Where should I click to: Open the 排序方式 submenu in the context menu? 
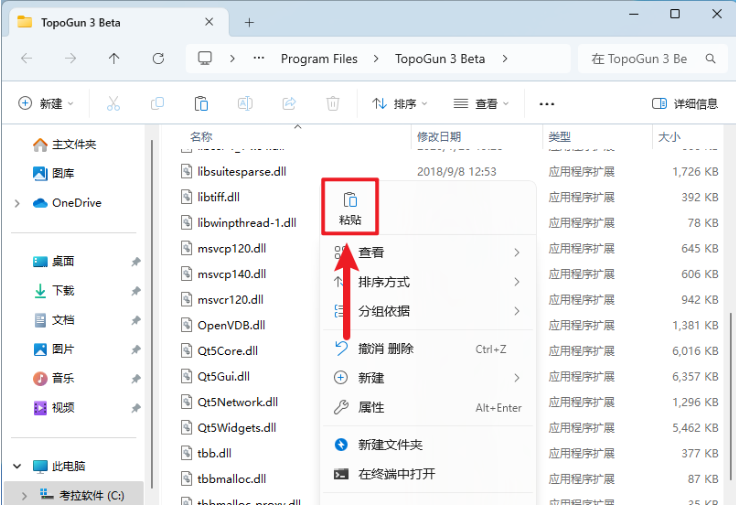point(428,282)
